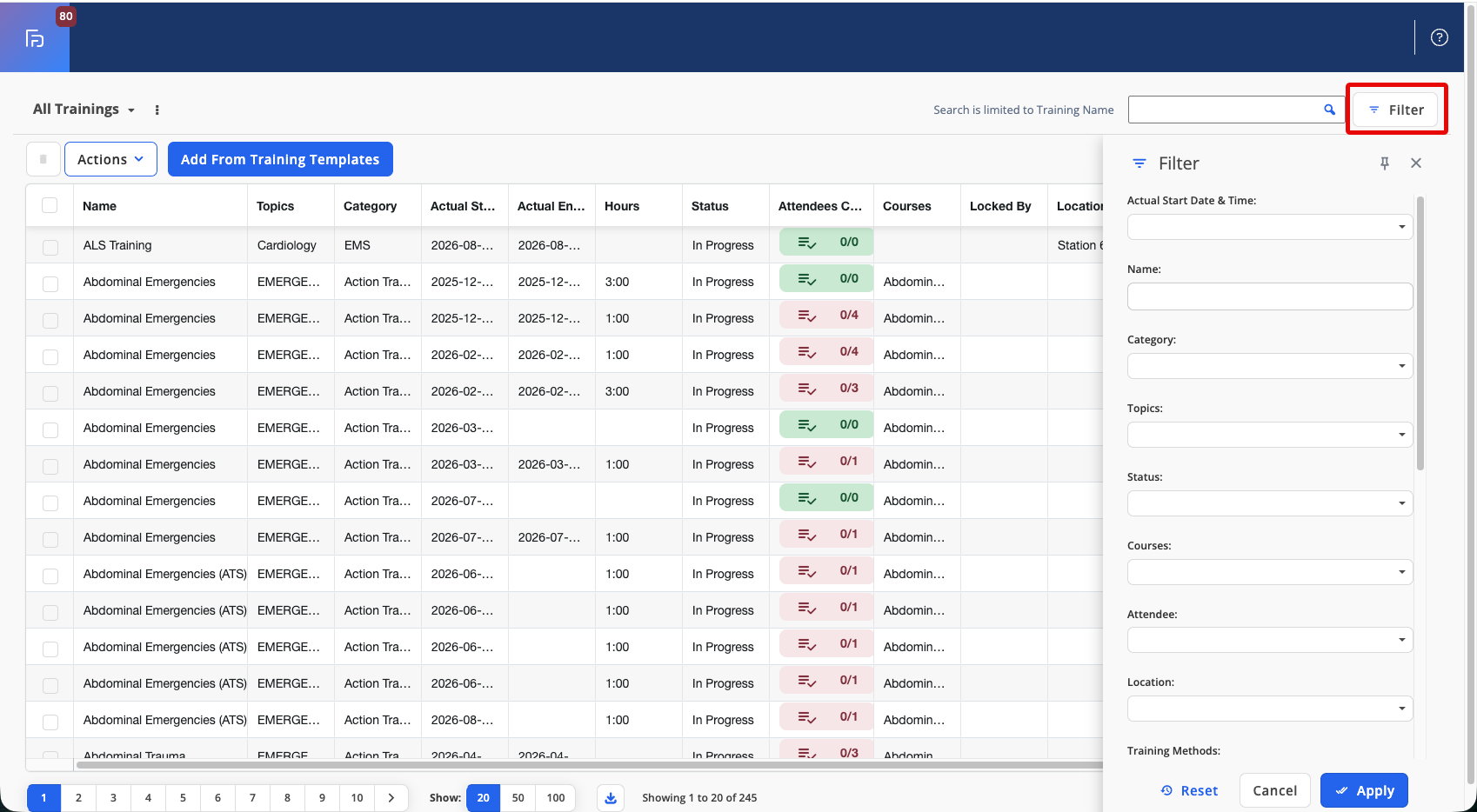The image size is (1477, 812).
Task: Show 50 rows per page
Action: 518,798
